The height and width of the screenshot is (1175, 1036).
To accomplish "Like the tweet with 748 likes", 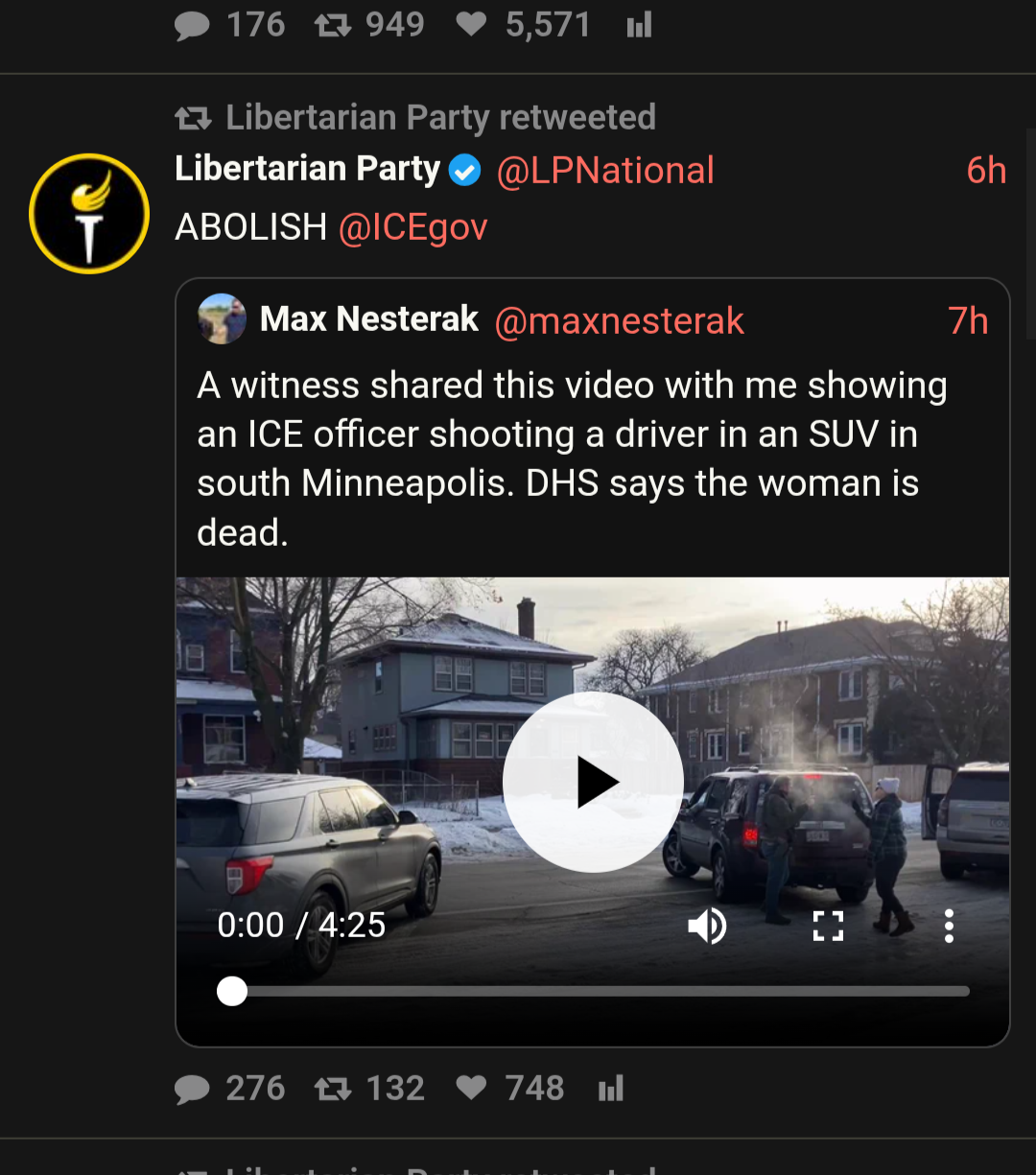I will pyautogui.click(x=471, y=1089).
